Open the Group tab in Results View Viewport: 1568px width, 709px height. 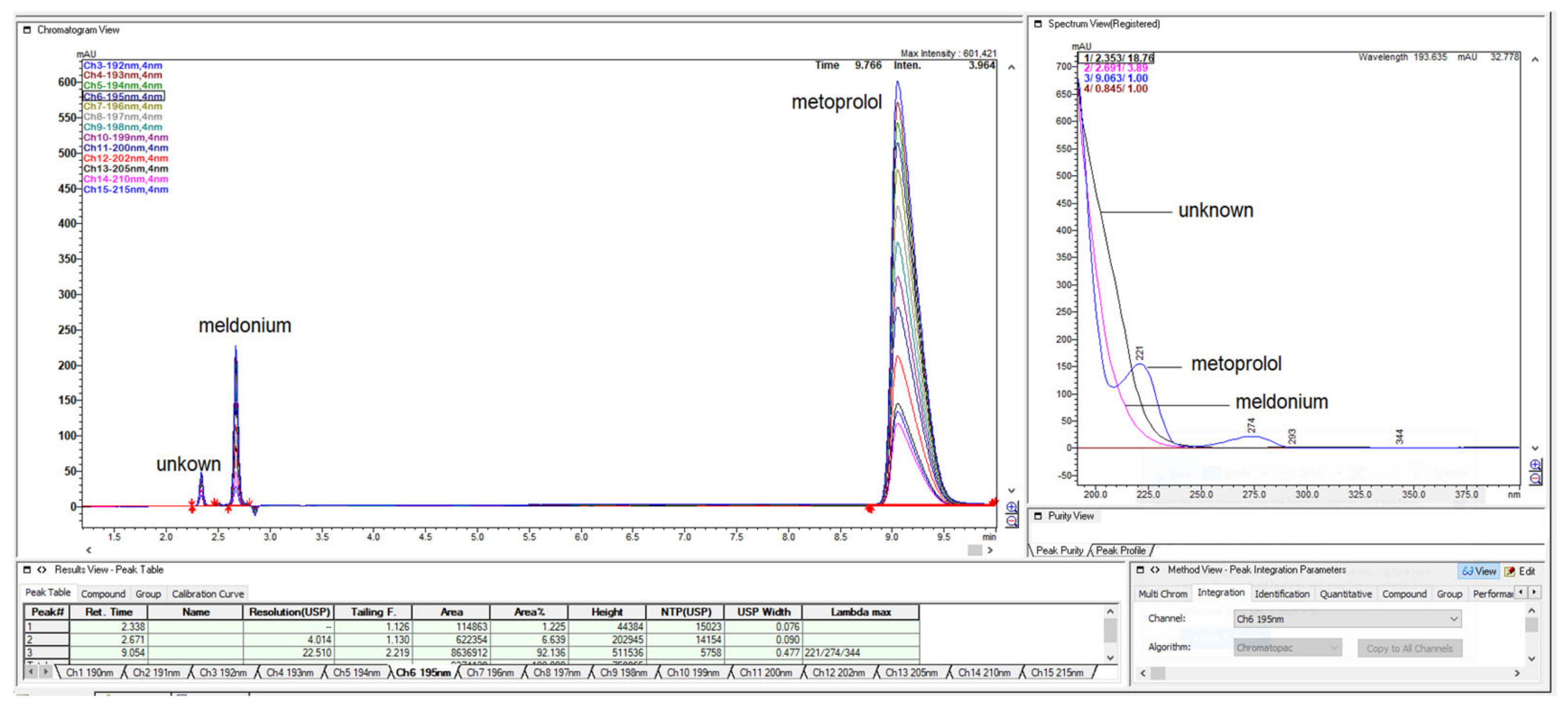[x=148, y=594]
